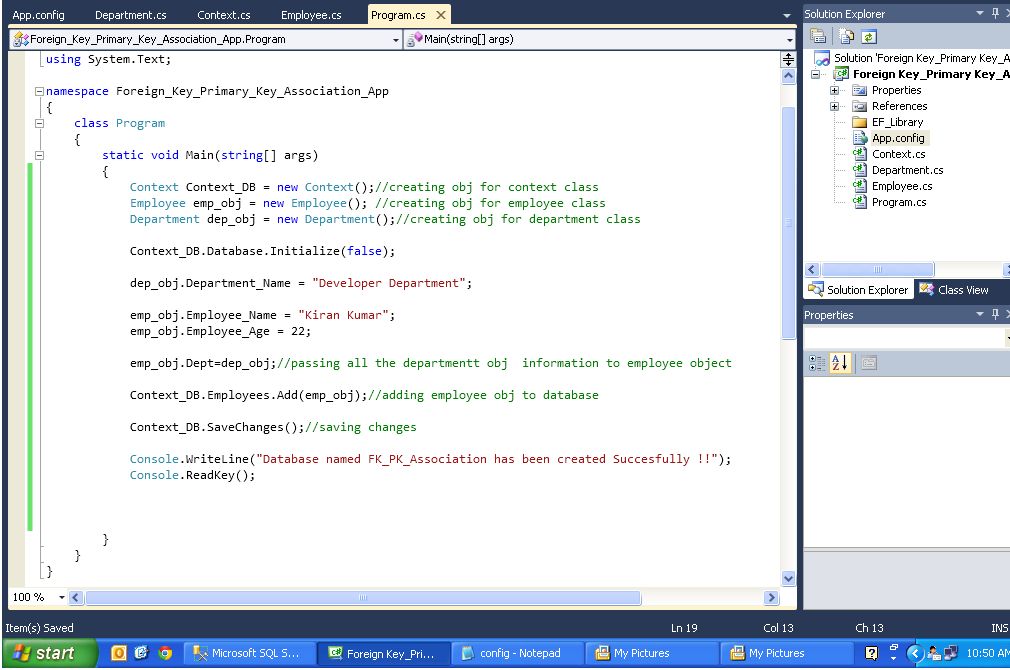Screen dimensions: 1010x670
Task: Click the INS indicator in status bar
Action: 1000,628
